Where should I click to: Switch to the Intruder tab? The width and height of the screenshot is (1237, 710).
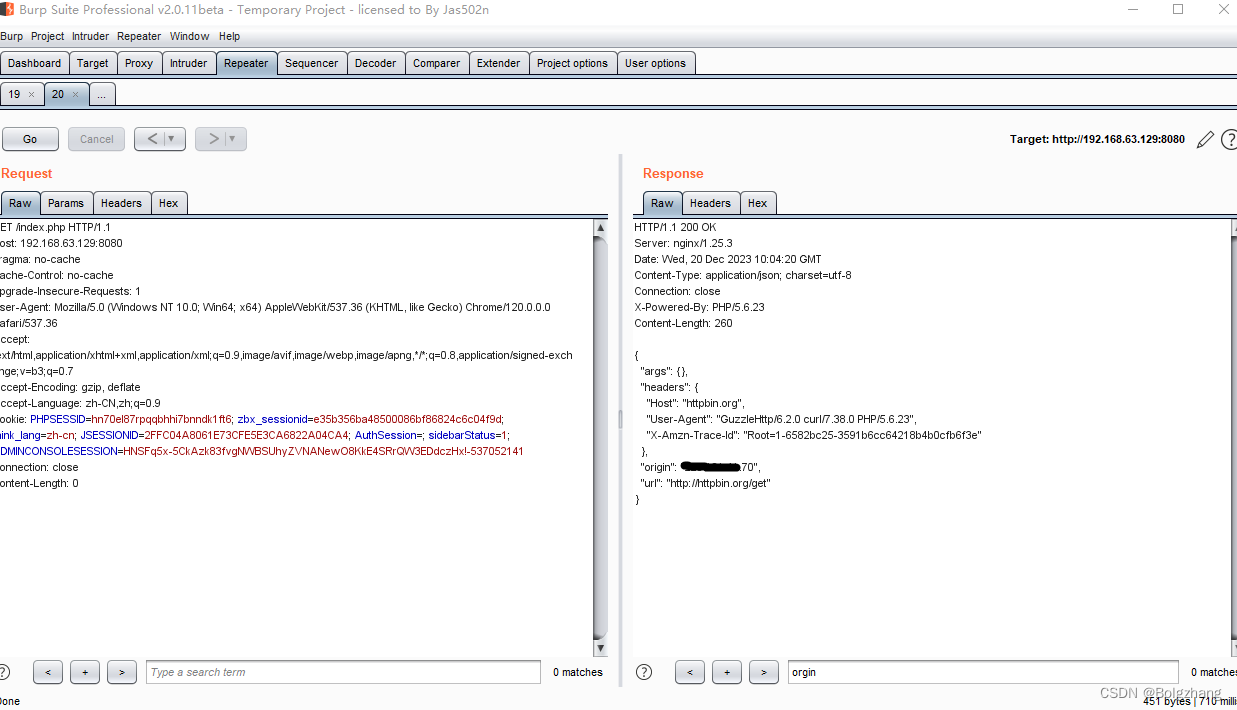click(188, 63)
